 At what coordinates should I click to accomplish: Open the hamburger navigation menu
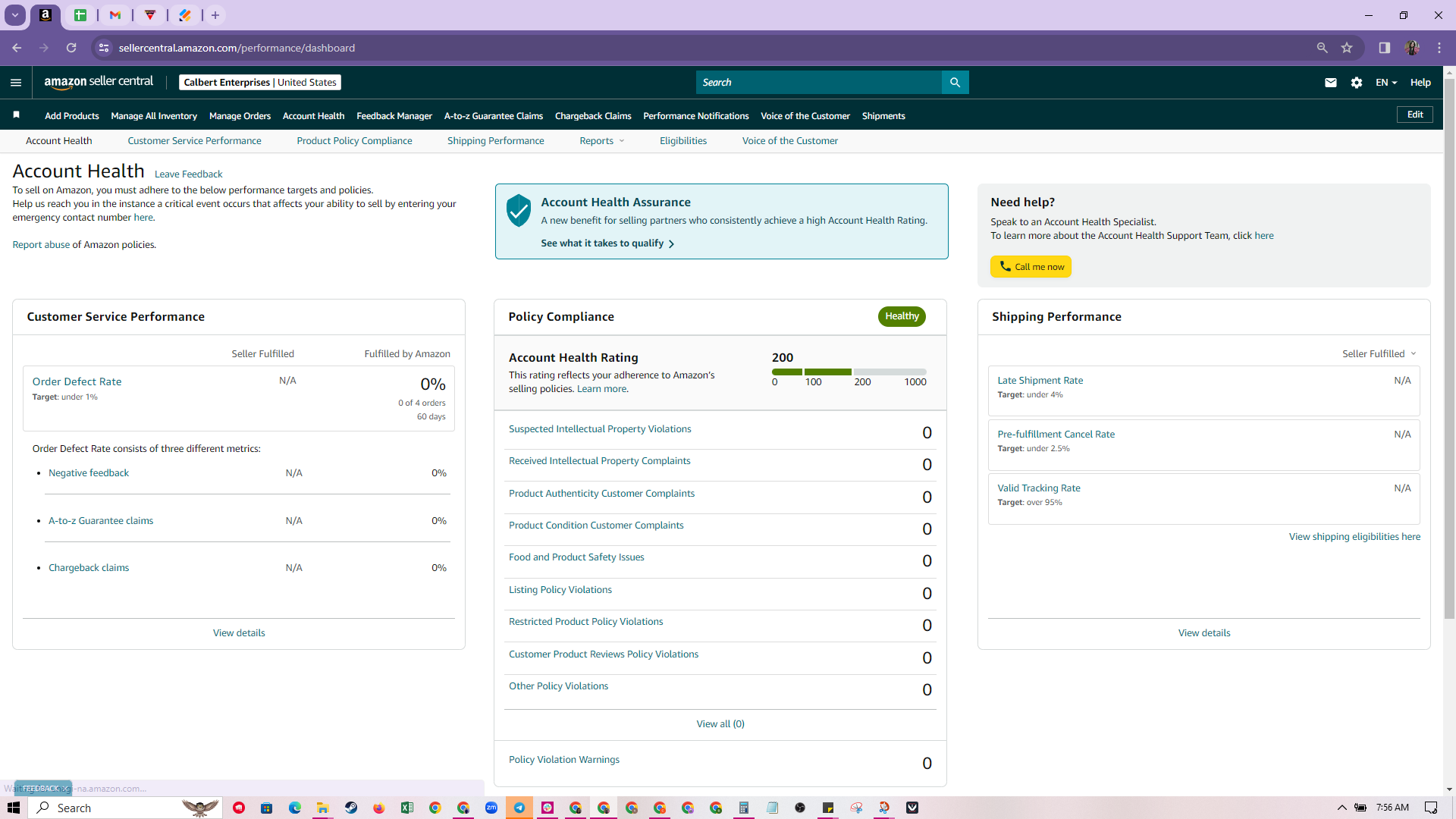click(x=16, y=83)
